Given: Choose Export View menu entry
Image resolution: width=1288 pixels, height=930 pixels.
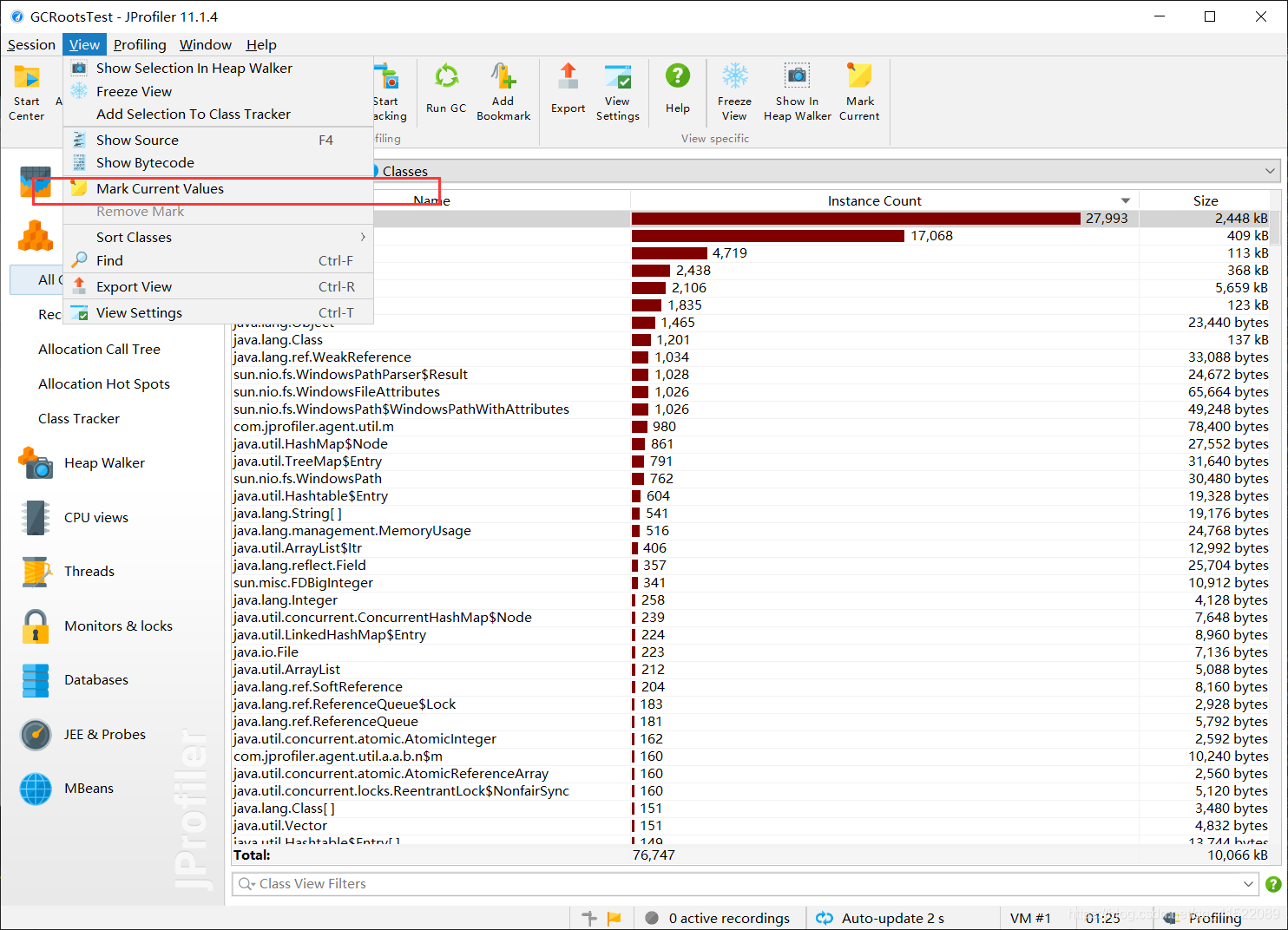Looking at the screenshot, I should tap(219, 287).
